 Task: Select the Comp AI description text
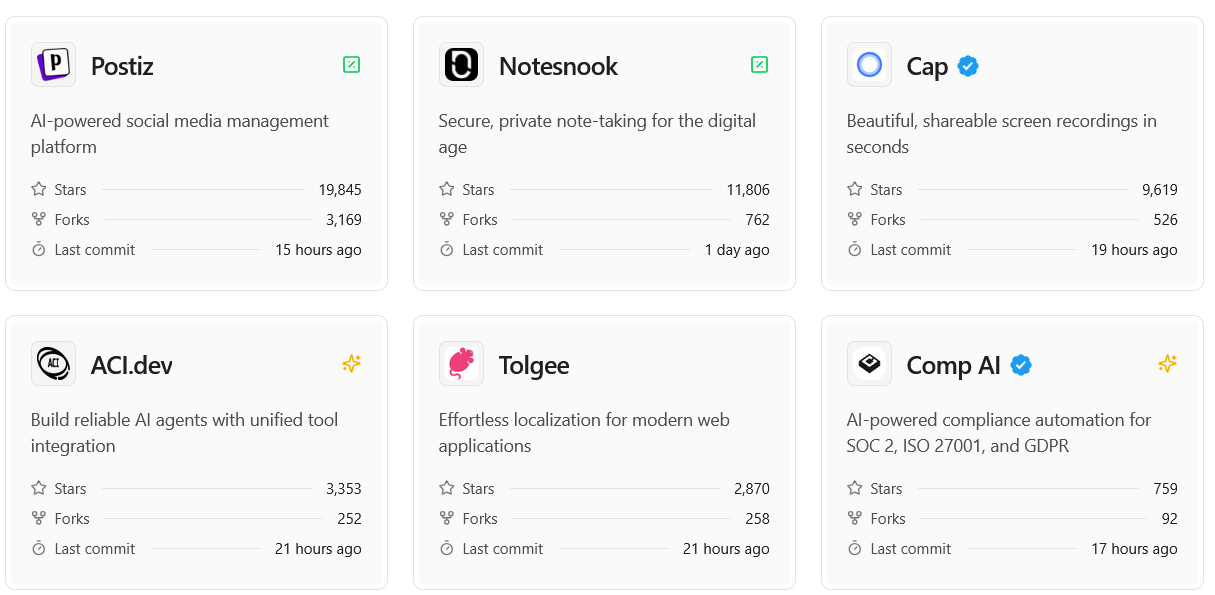point(998,433)
